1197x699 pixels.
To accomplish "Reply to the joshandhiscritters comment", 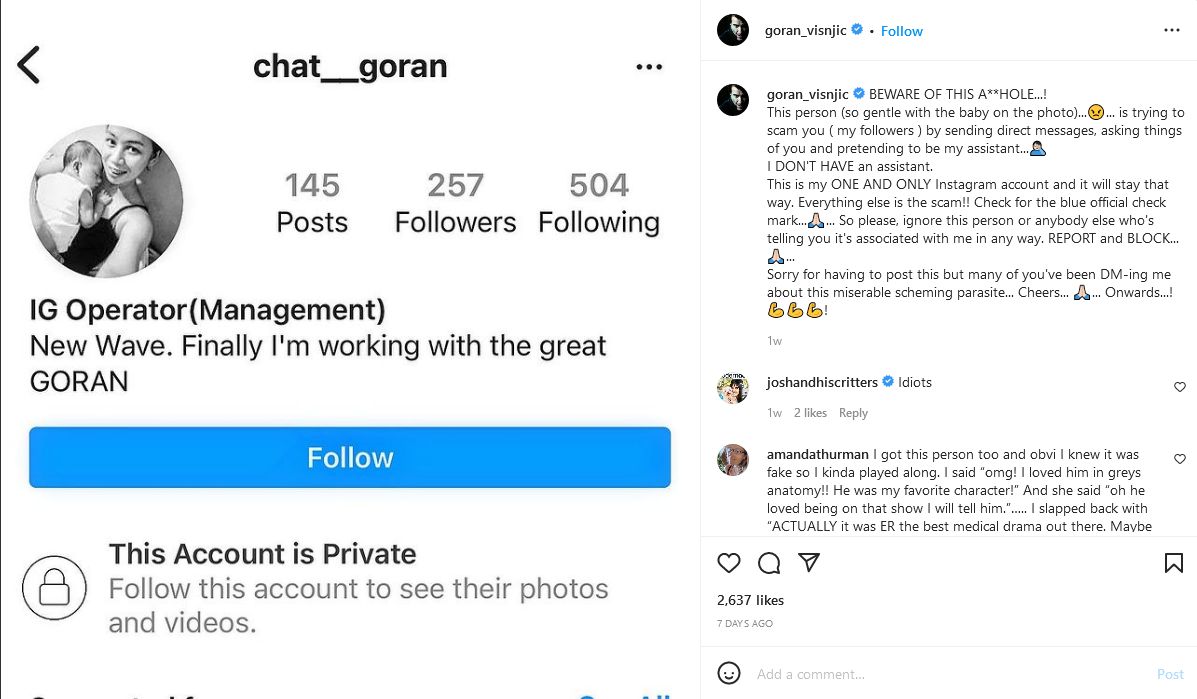I will pos(853,413).
